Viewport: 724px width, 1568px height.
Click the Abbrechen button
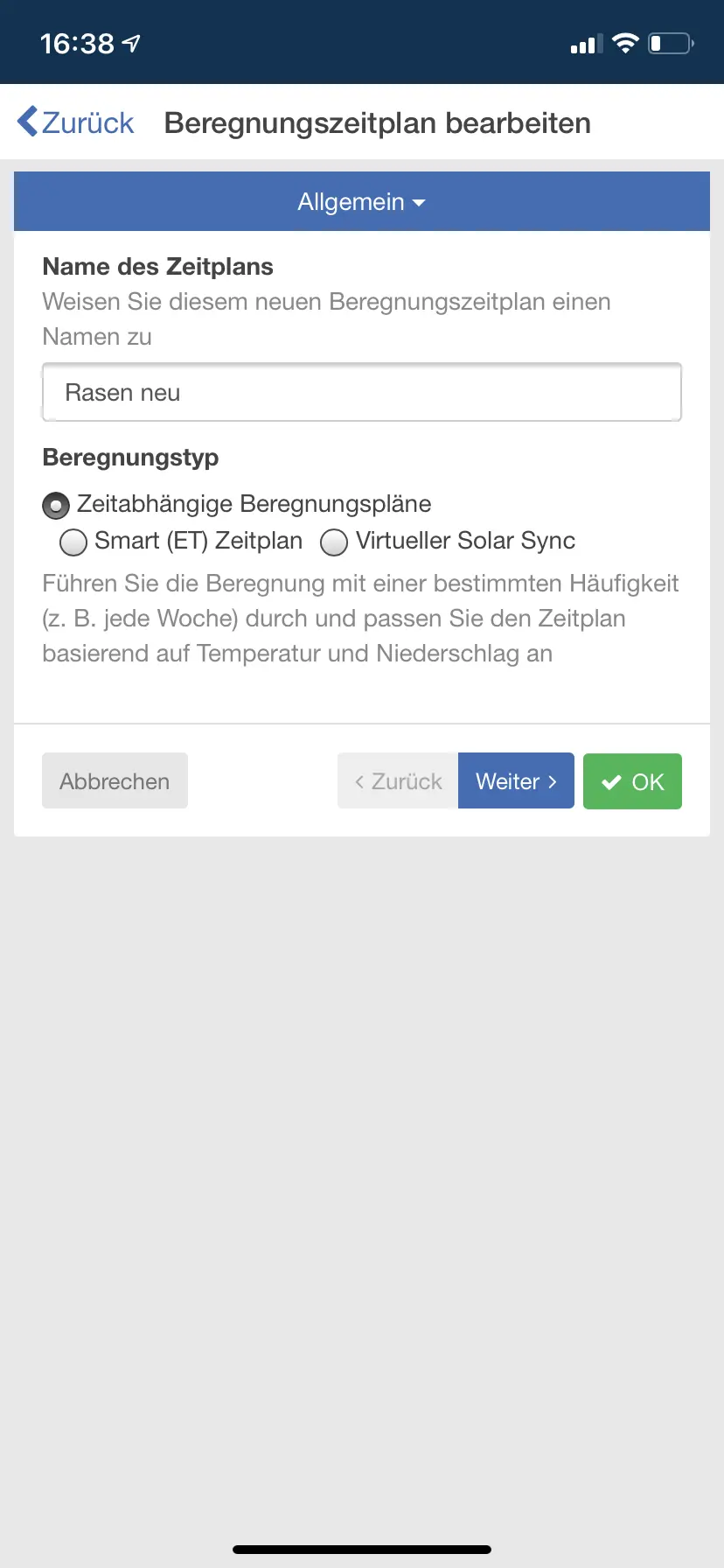coord(115,780)
